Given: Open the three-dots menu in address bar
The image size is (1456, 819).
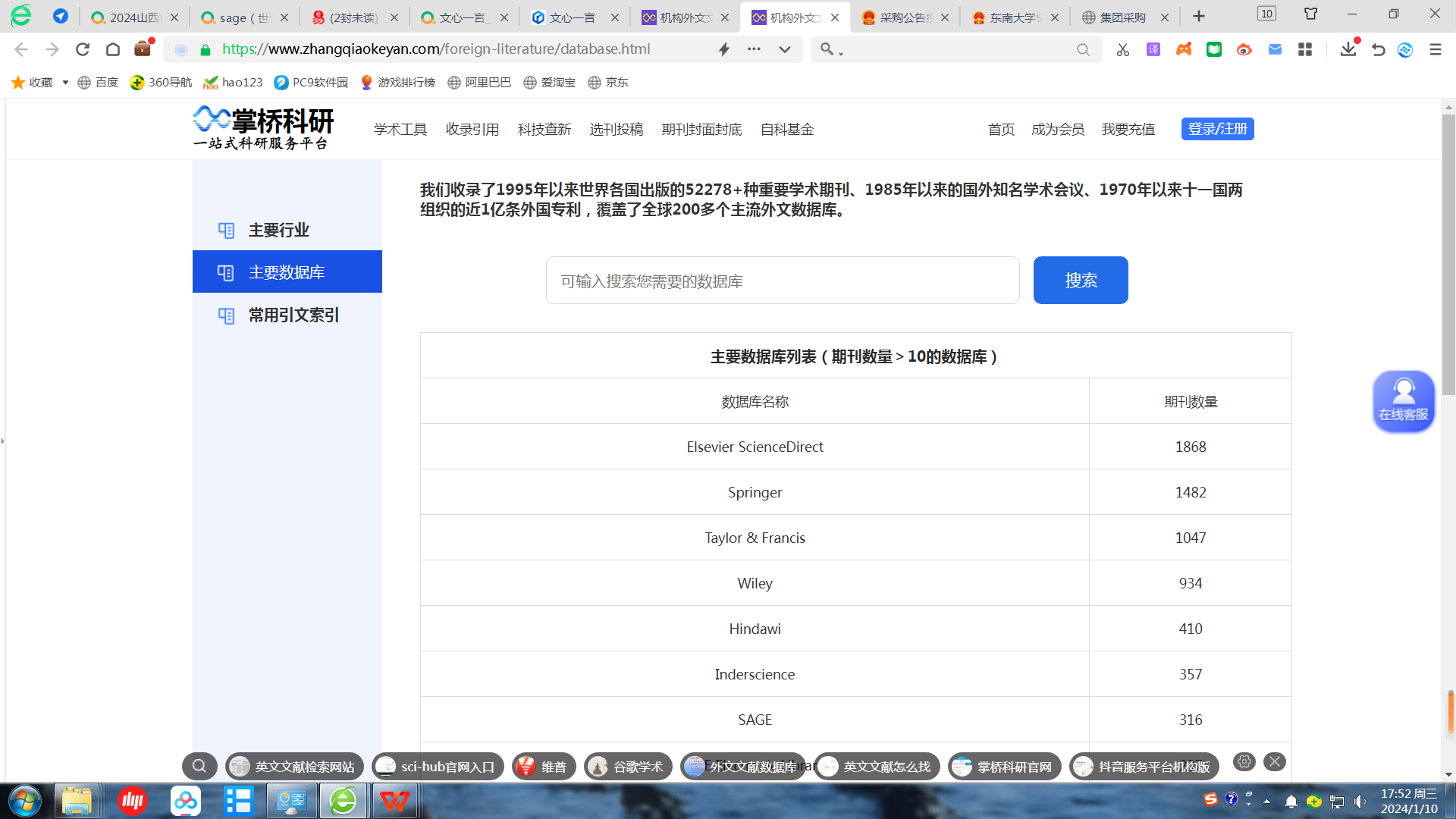Looking at the screenshot, I should pos(754,49).
